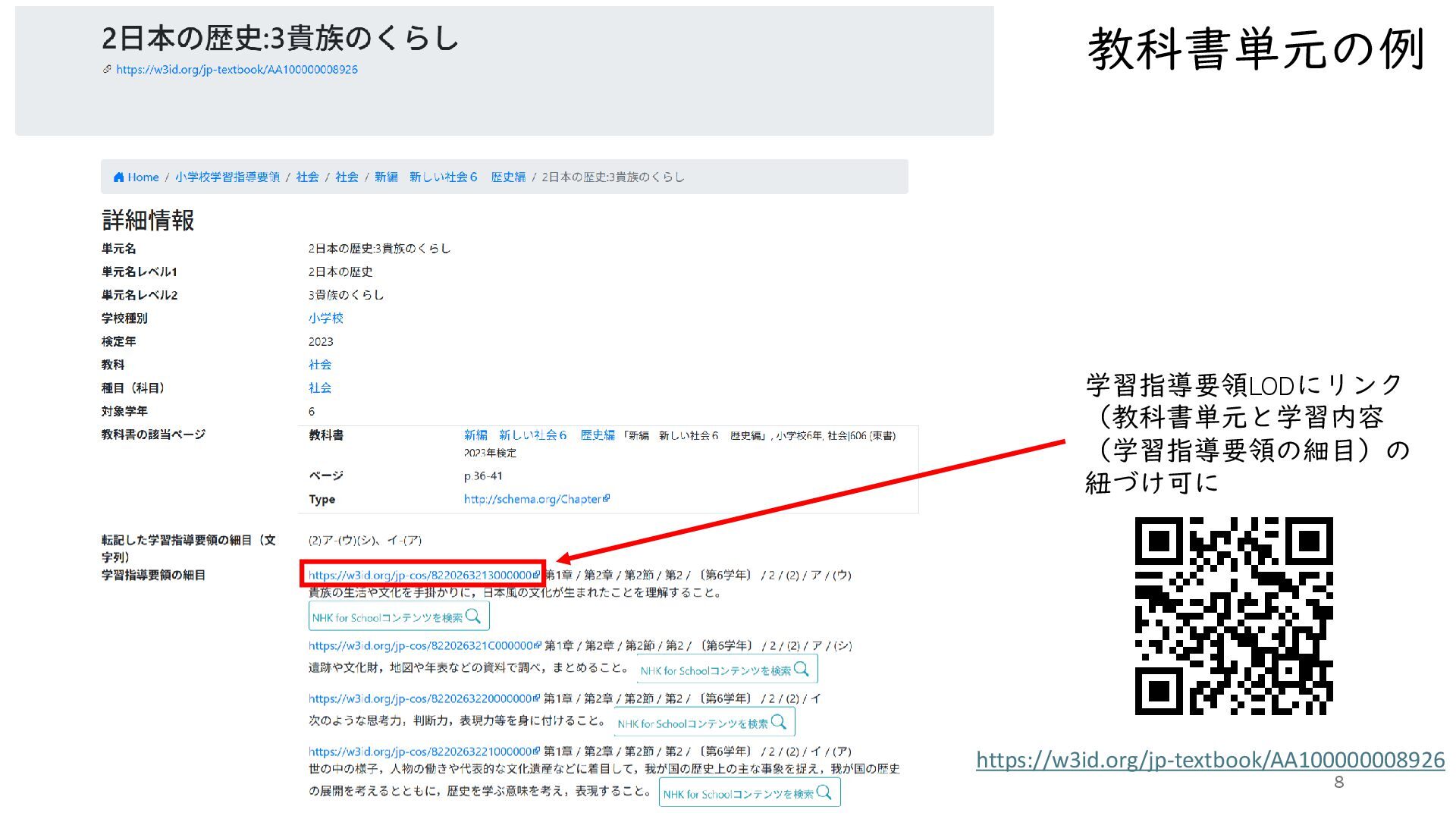Click magnifier icon in second NHK button
1456x819 pixels.
pyautogui.click(x=802, y=670)
